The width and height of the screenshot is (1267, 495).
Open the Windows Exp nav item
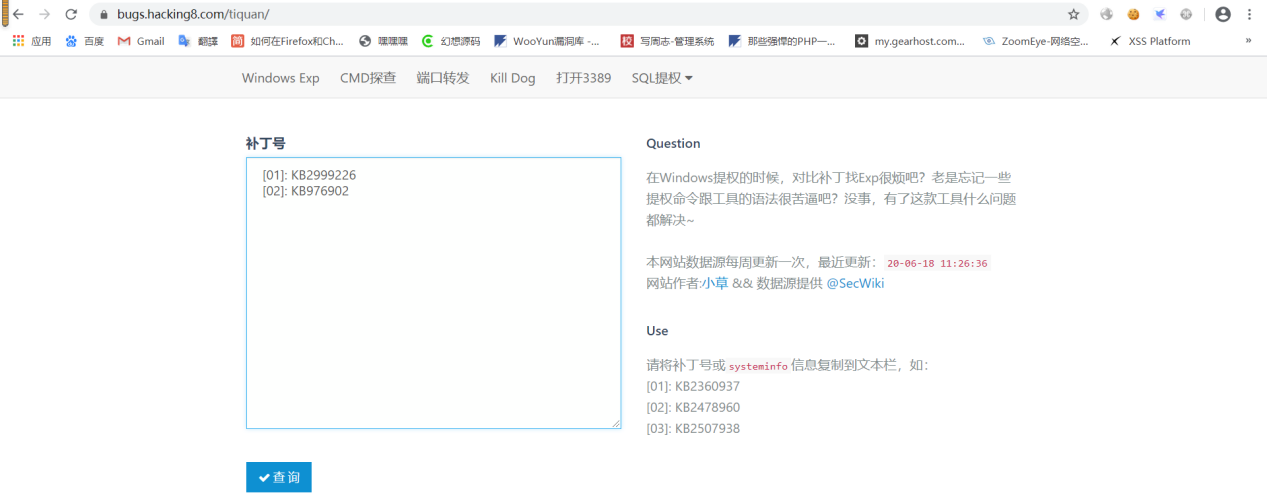280,78
